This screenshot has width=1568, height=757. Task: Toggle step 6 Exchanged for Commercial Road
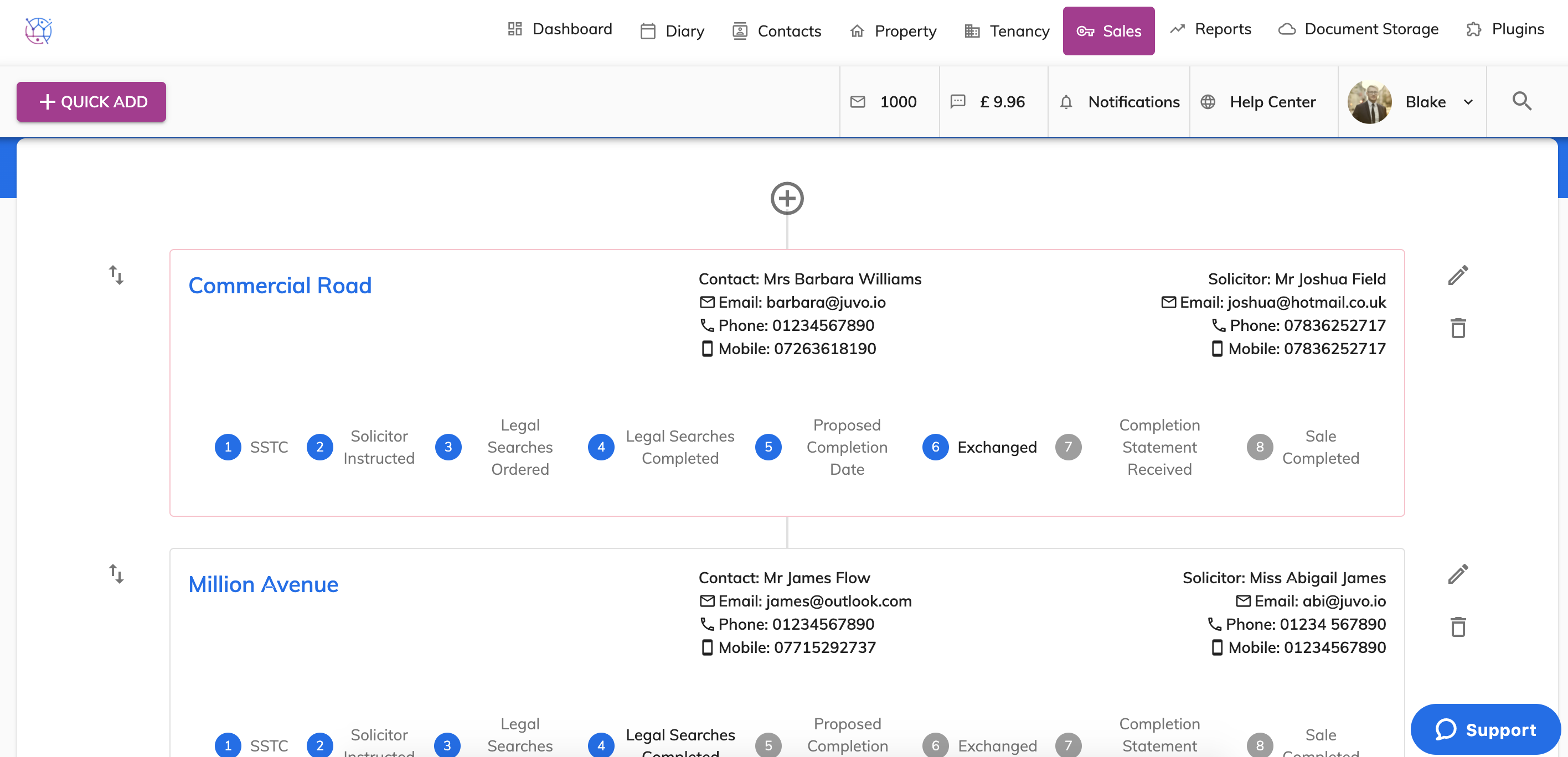(x=935, y=447)
